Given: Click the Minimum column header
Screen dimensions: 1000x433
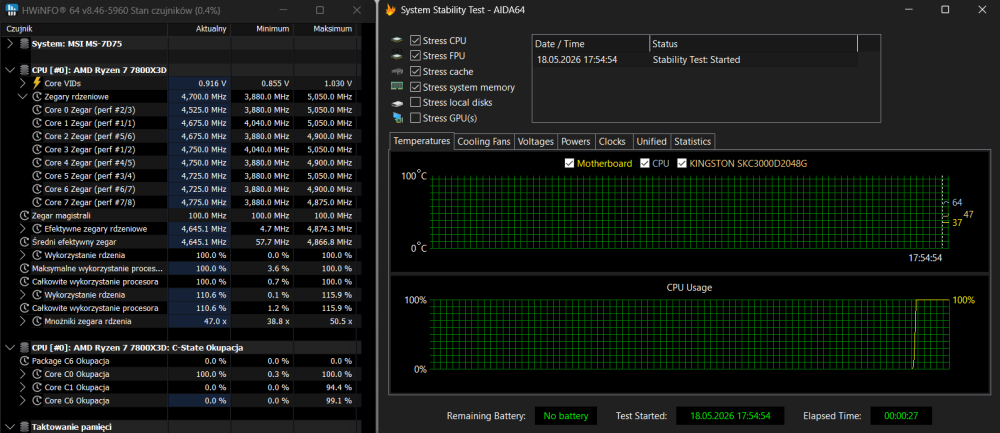Looking at the screenshot, I should pyautogui.click(x=261, y=29).
